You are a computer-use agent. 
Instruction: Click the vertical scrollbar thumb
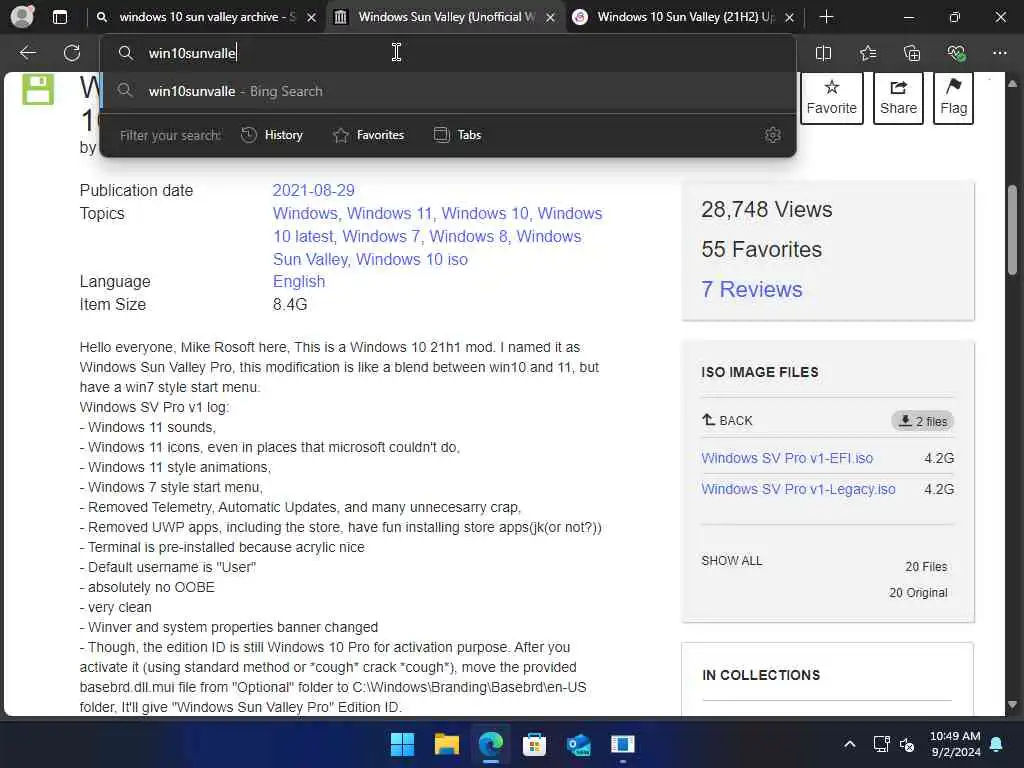(x=1012, y=230)
